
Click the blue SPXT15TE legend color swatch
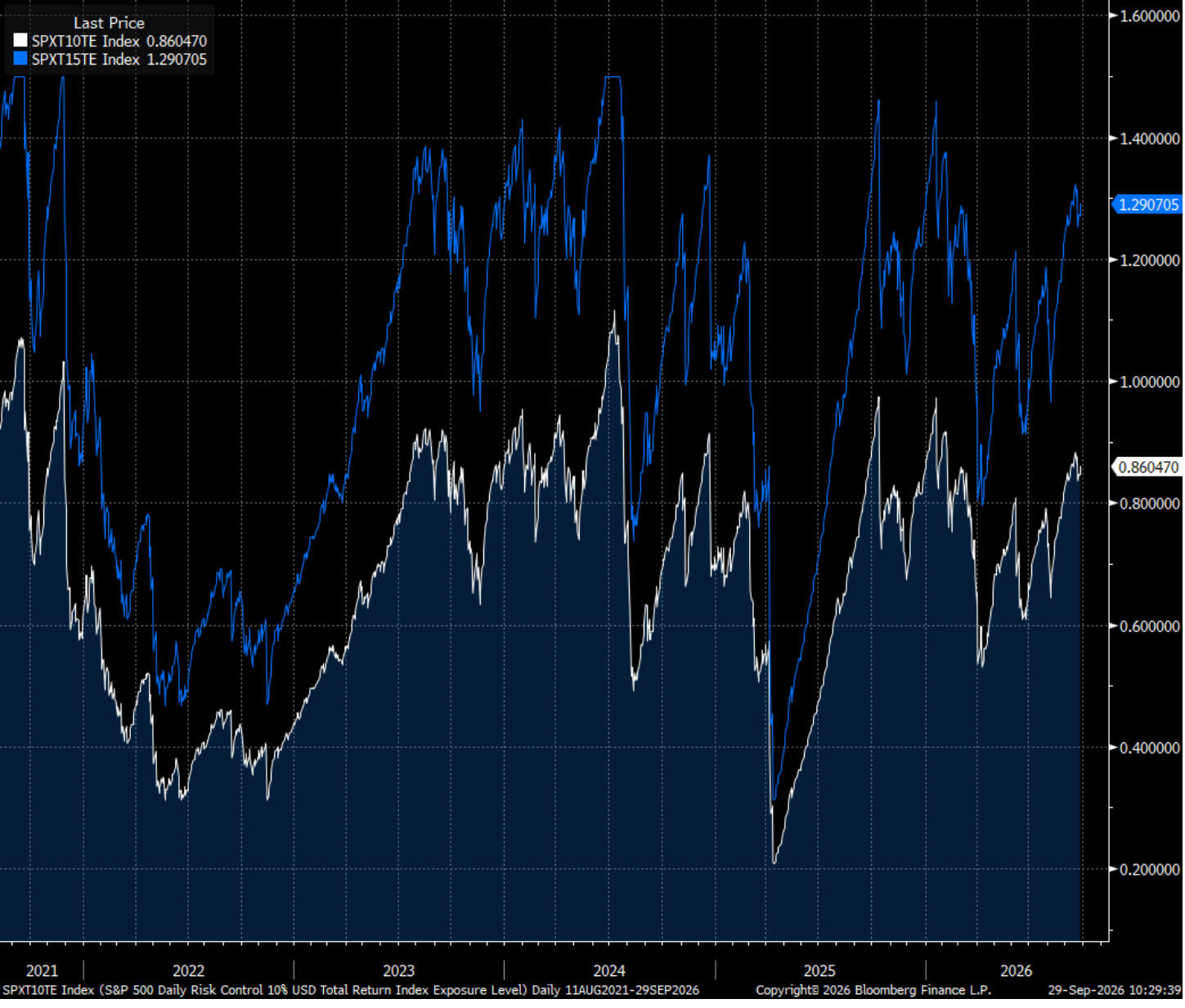(20, 60)
